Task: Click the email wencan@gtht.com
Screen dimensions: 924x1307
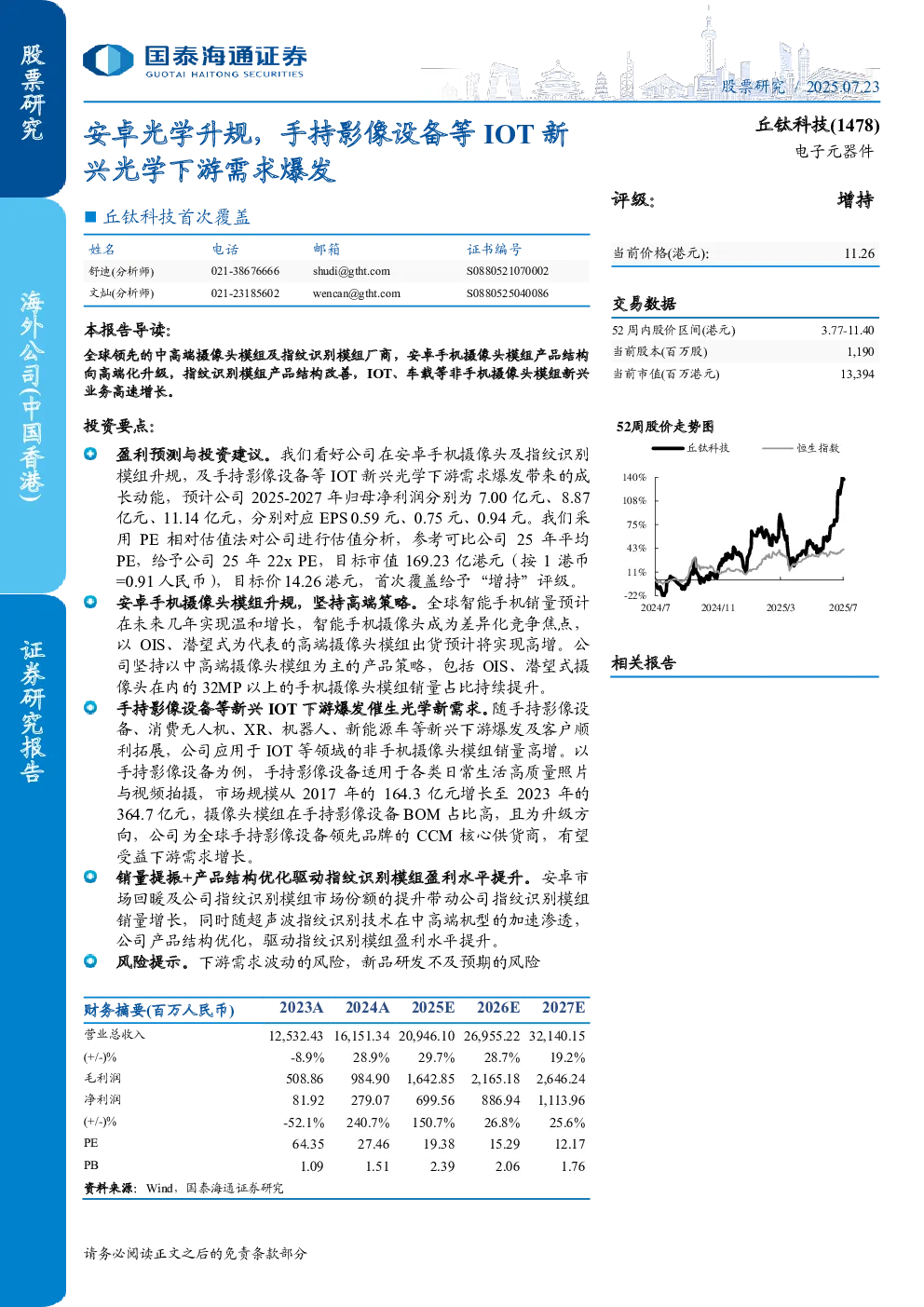Action: pyautogui.click(x=357, y=293)
